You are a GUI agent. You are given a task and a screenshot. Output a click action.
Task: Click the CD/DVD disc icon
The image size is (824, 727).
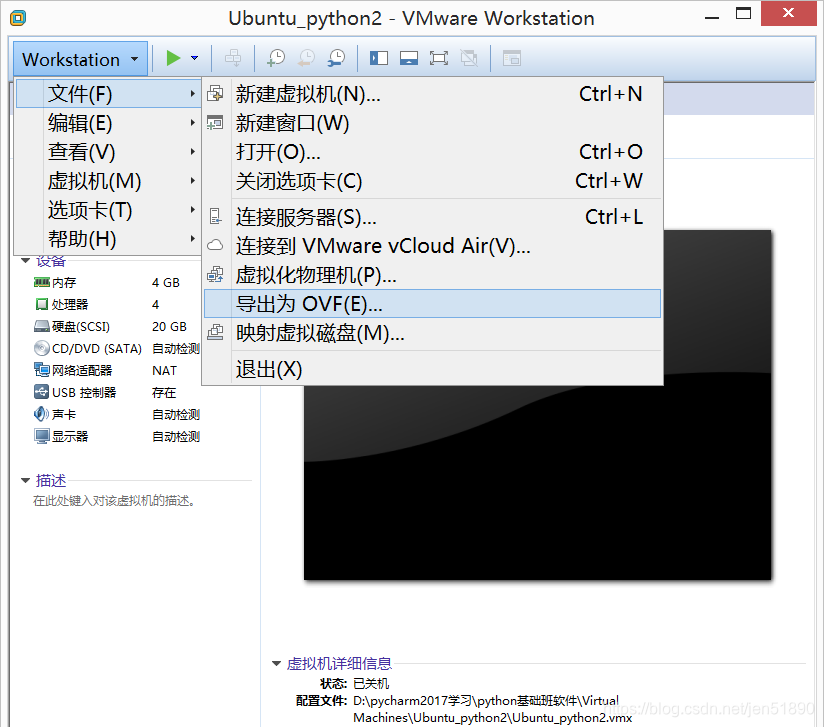tap(42, 348)
